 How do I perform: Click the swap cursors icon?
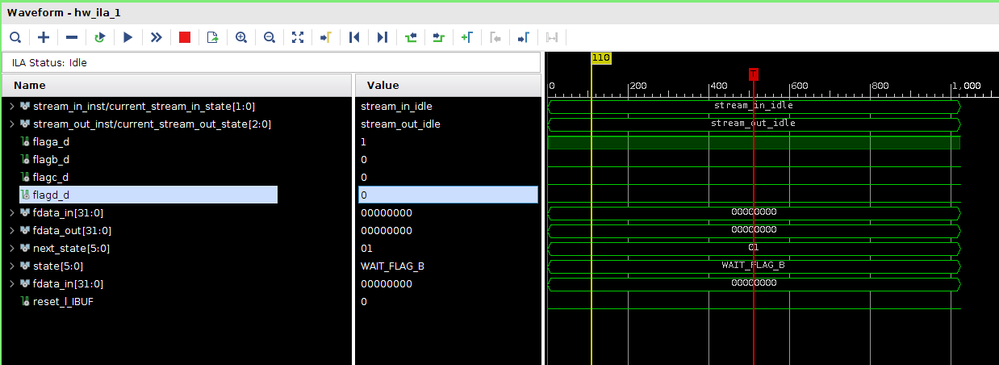552,38
